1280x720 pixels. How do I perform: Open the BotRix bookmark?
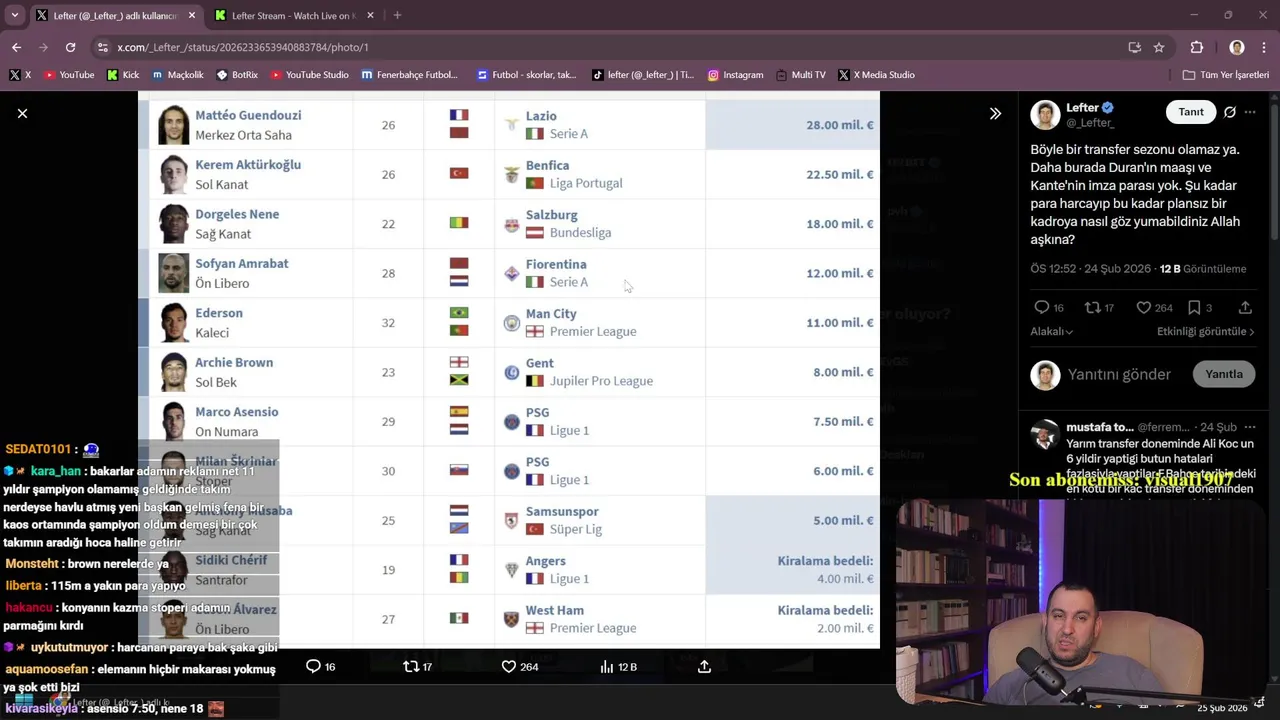click(237, 75)
